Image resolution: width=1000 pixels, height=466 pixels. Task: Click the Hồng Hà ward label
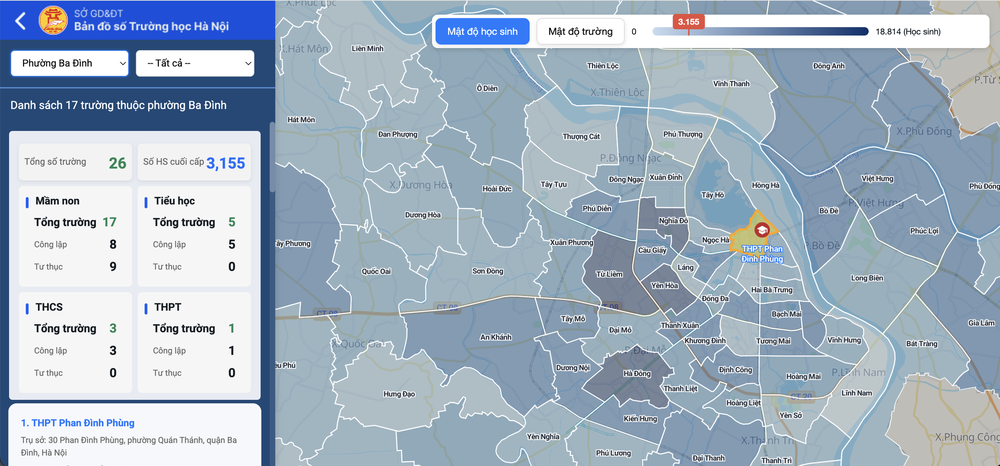coord(766,186)
